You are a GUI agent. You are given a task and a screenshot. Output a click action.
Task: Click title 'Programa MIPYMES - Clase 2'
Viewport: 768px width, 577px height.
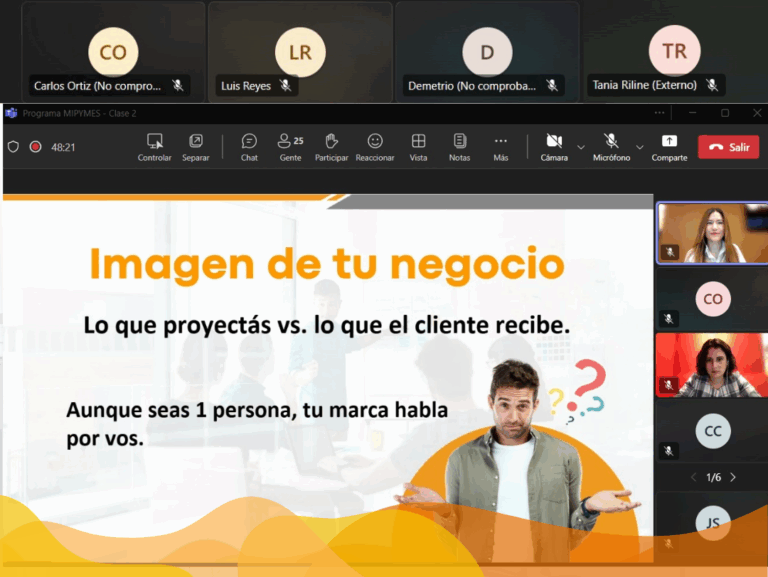[x=79, y=113]
